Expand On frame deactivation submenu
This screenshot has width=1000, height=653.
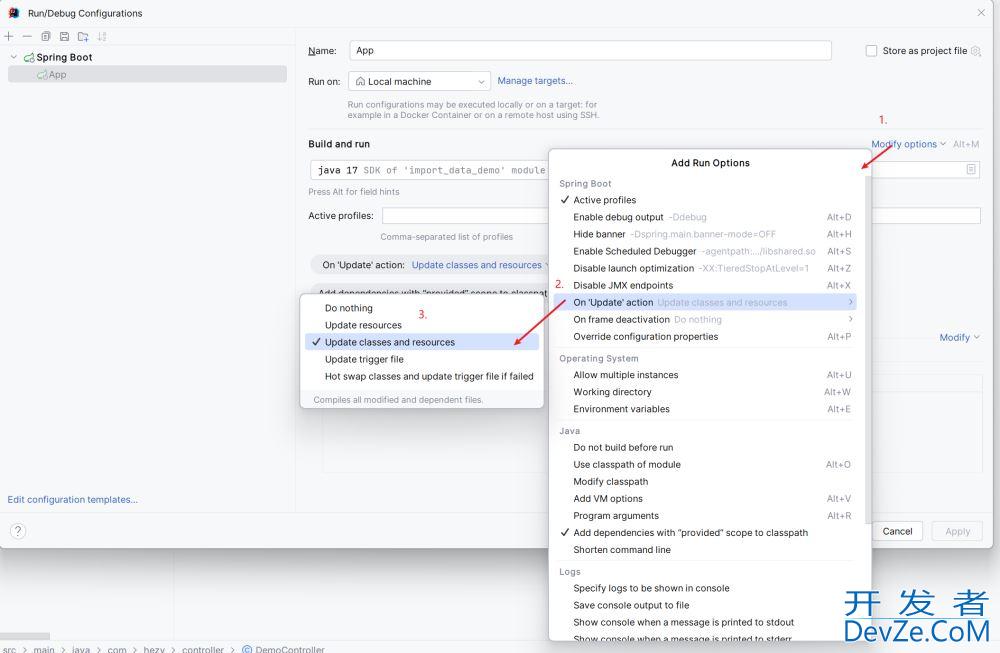(x=705, y=319)
